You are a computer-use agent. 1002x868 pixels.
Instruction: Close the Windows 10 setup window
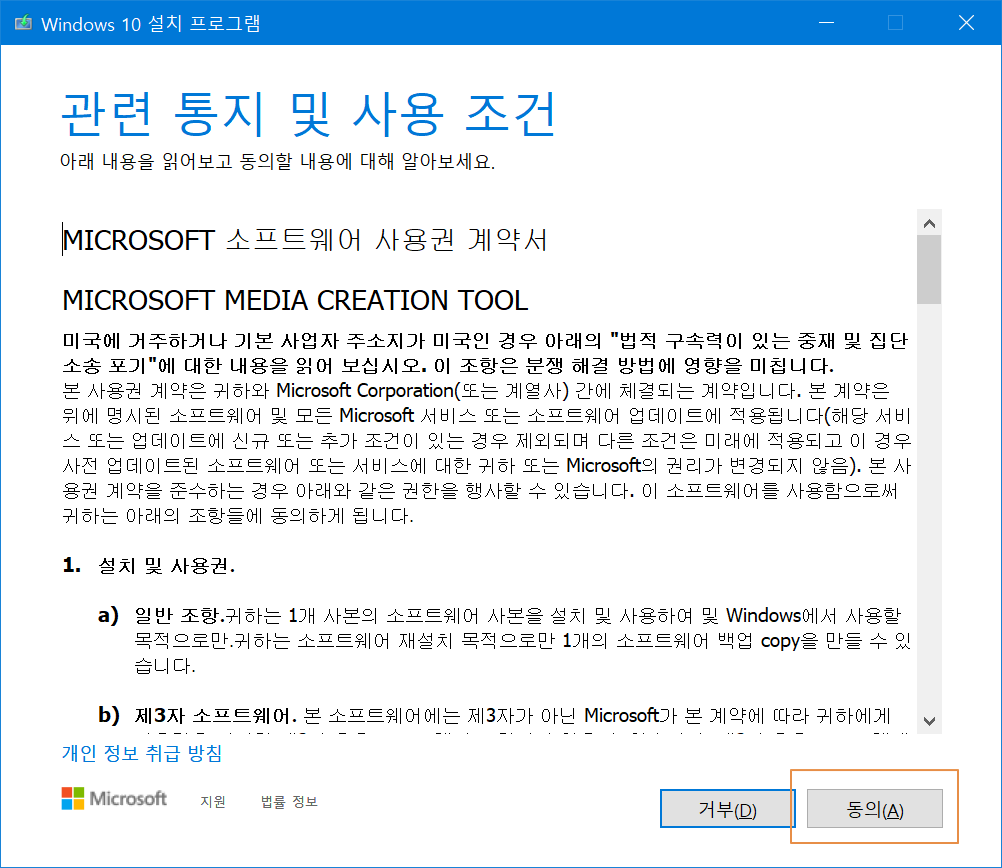(966, 23)
